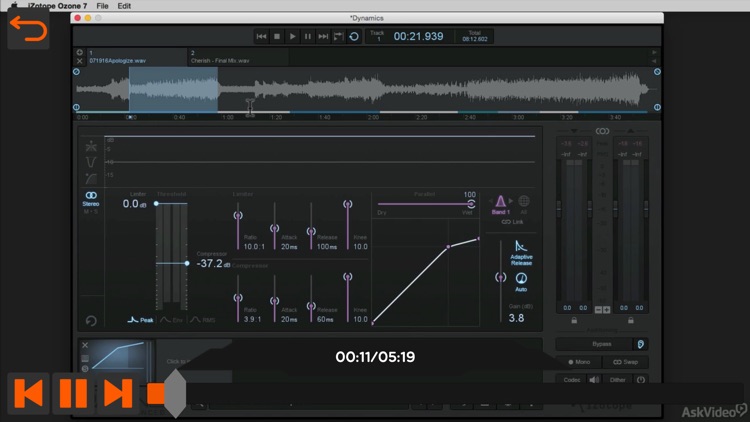Image resolution: width=750 pixels, height=422 pixels.
Task: Click the selected region in waveform overview
Action: pos(173,89)
